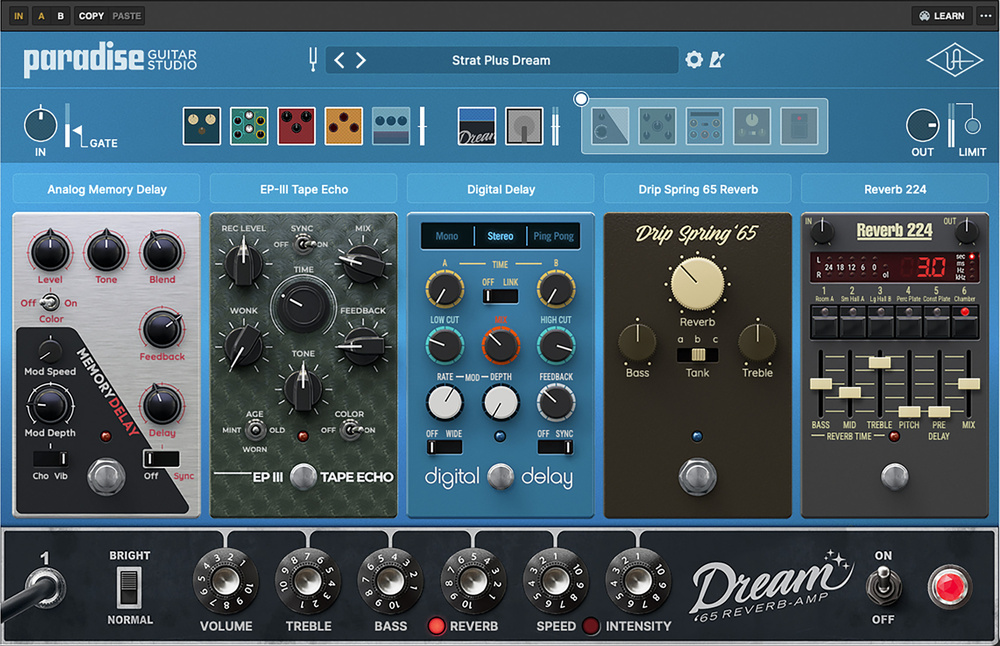Viewport: 1000px width, 646px height.
Task: Select the red pedal in the signal chain
Action: (x=297, y=127)
